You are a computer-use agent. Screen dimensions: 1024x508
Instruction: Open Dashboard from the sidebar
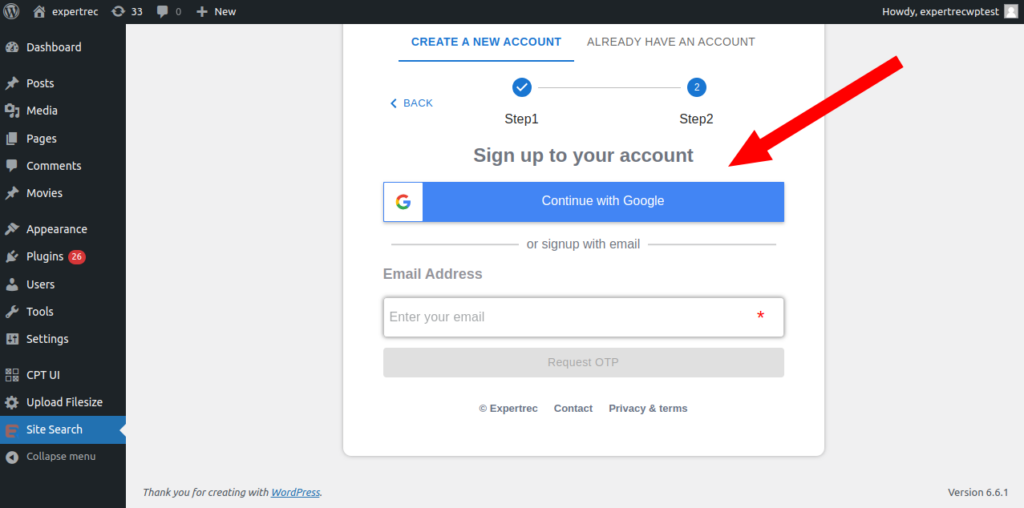coord(54,47)
